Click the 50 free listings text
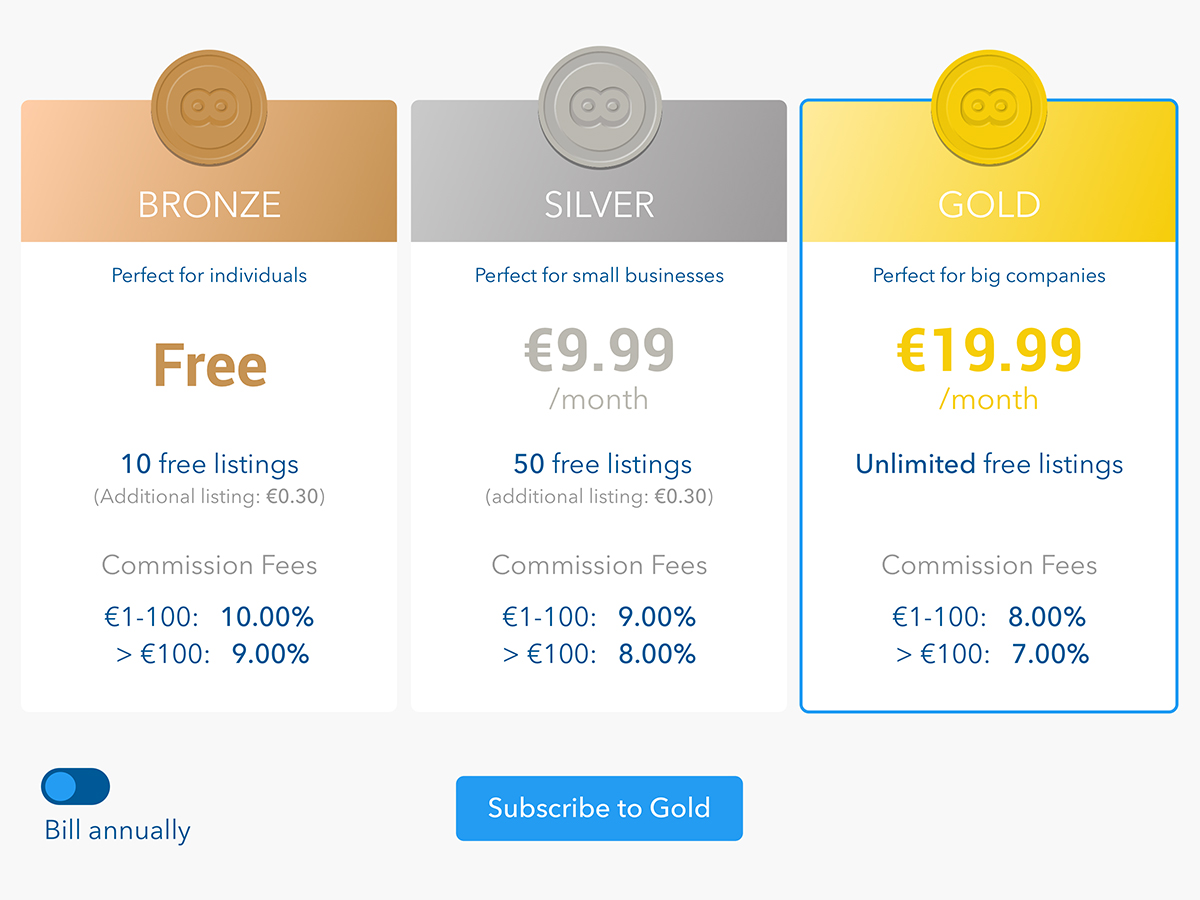 point(602,464)
